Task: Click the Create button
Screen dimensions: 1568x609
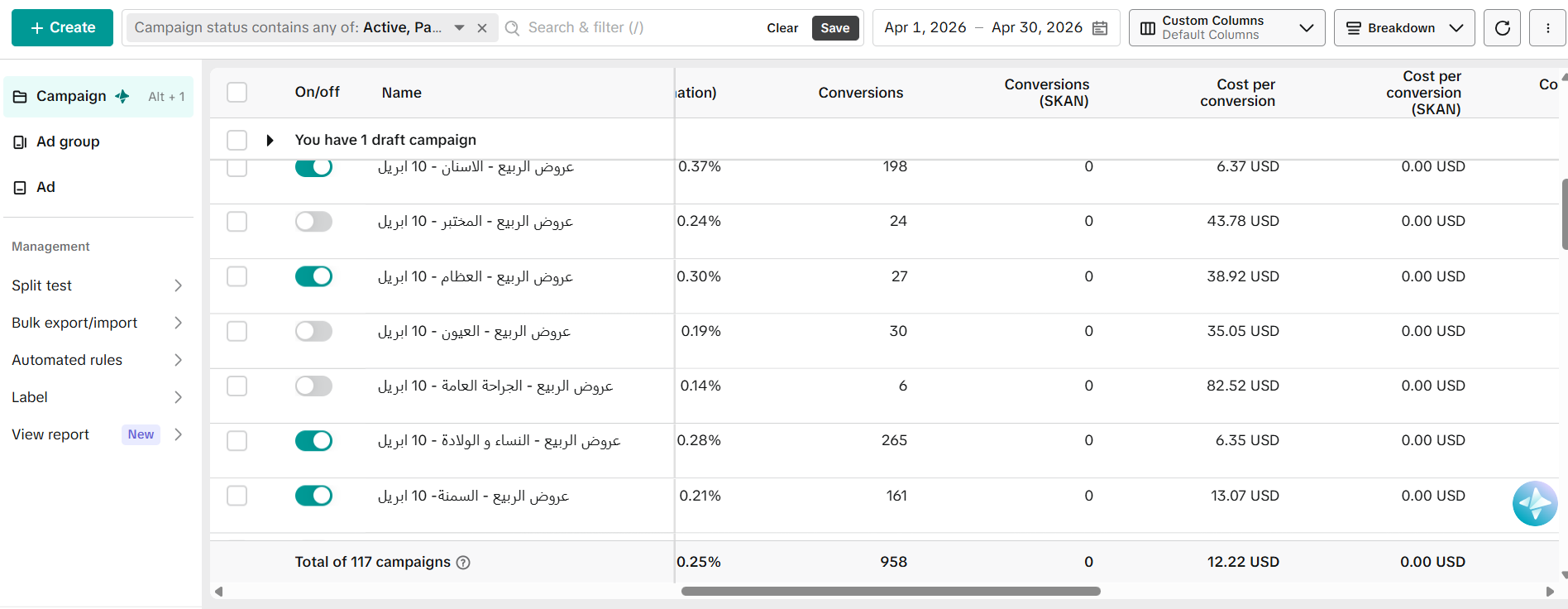Action: pos(62,27)
